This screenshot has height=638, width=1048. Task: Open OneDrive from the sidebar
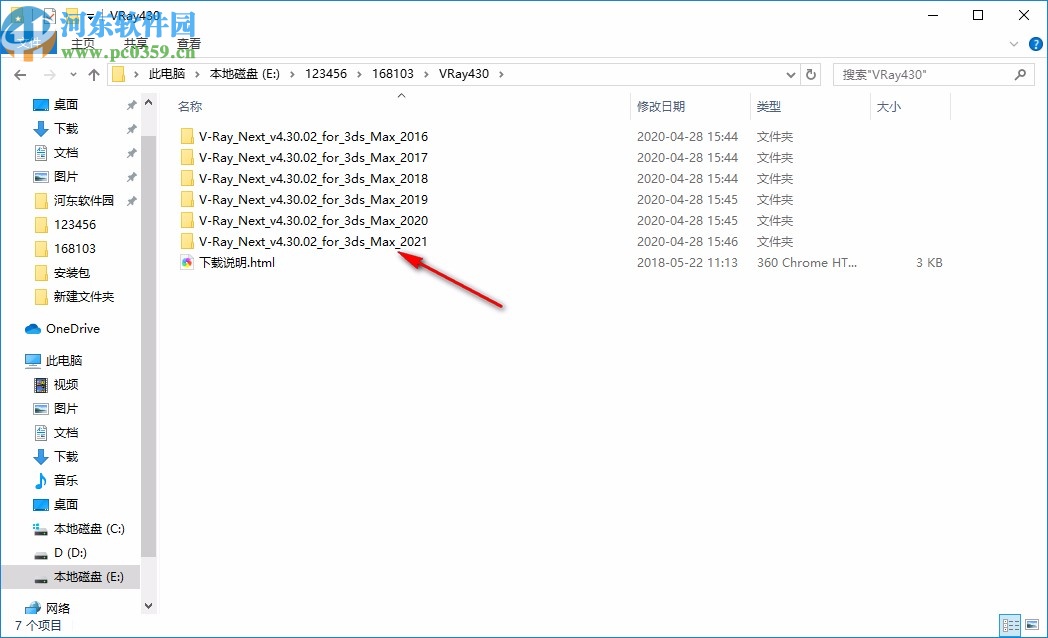[x=72, y=328]
